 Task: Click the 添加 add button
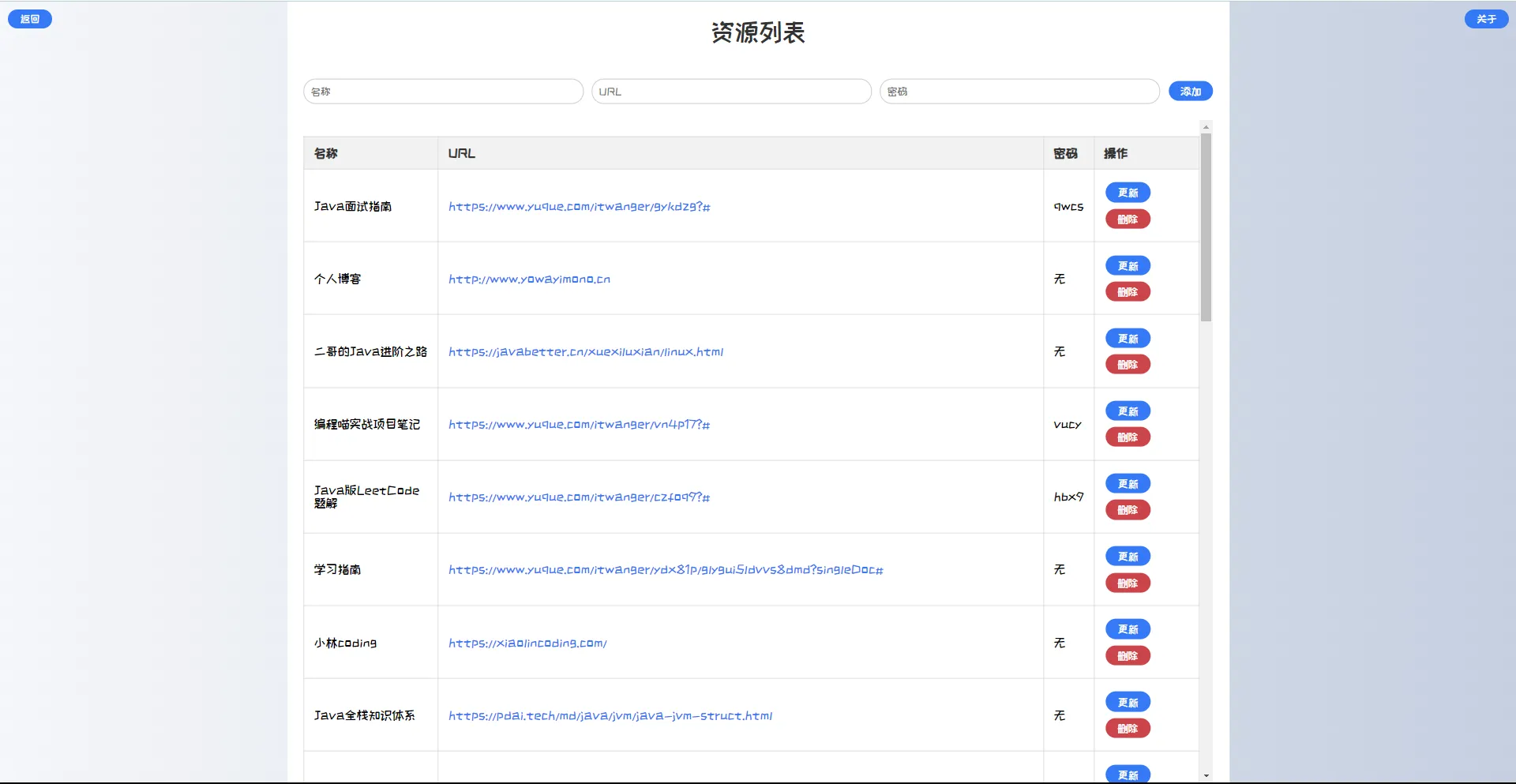[1190, 92]
